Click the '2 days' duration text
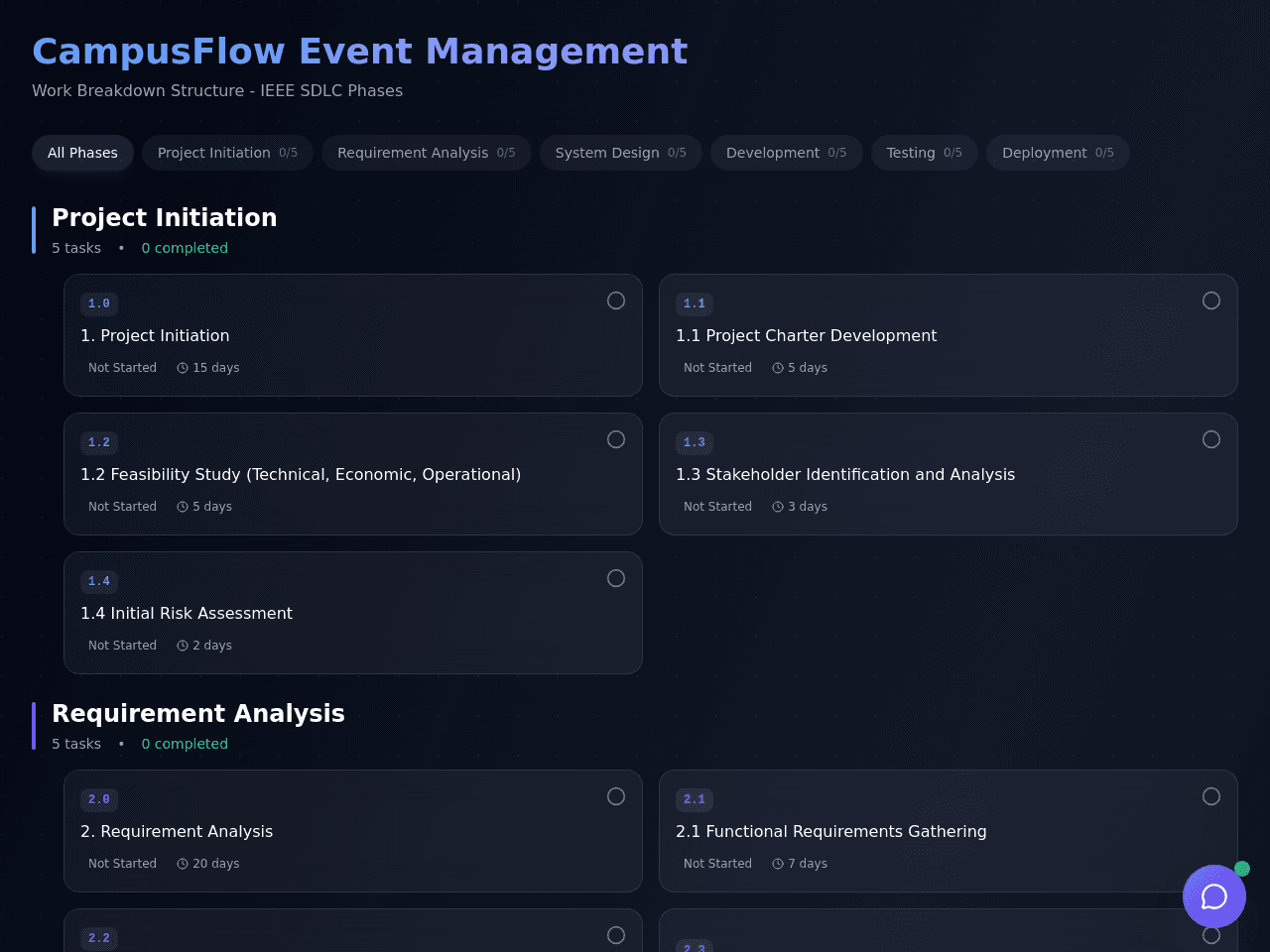 click(212, 646)
